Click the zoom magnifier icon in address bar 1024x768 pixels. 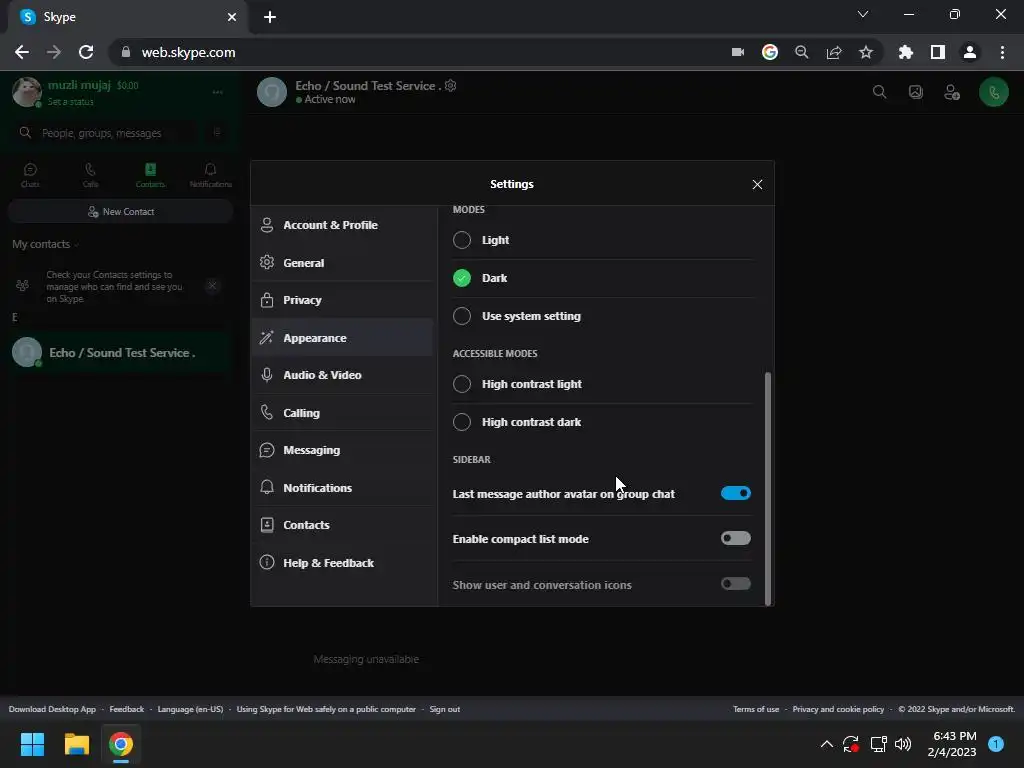(802, 52)
